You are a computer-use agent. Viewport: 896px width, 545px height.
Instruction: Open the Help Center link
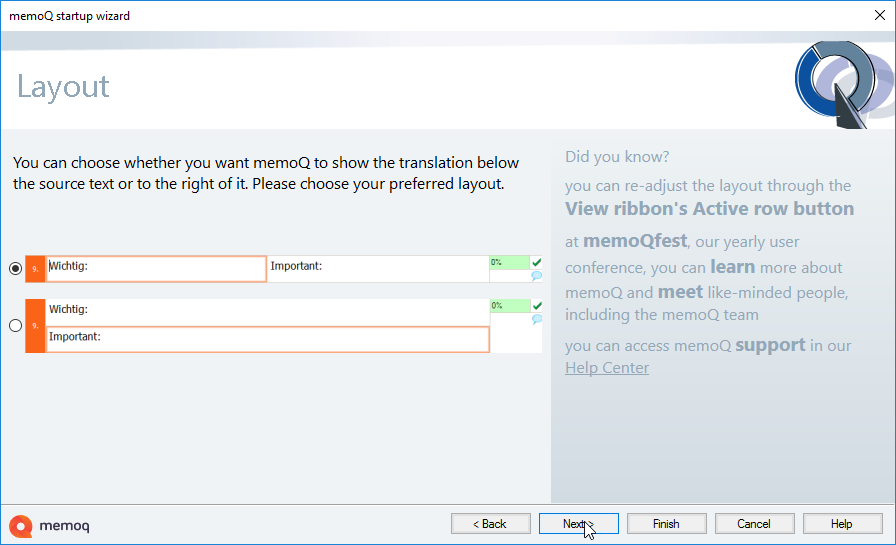tap(606, 368)
